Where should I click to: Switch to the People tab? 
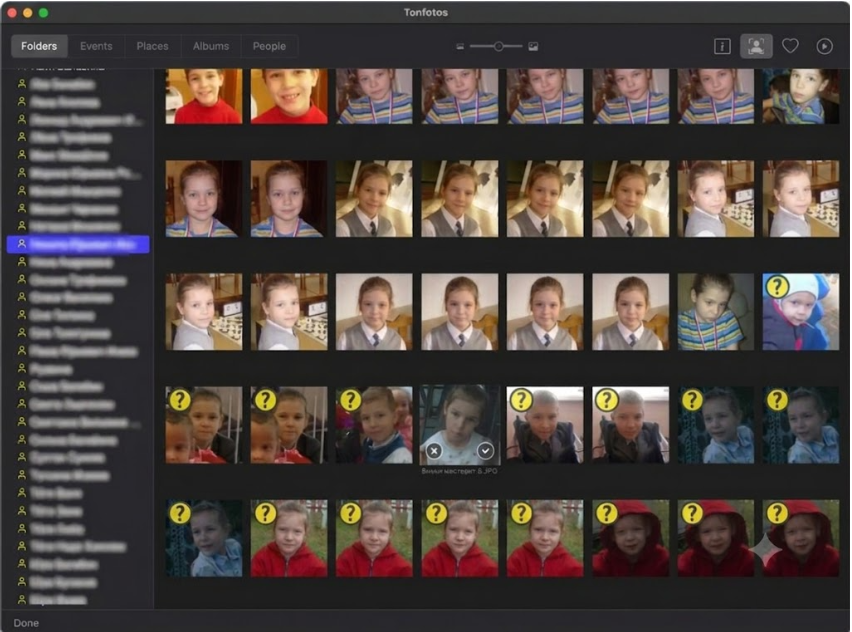[x=269, y=46]
